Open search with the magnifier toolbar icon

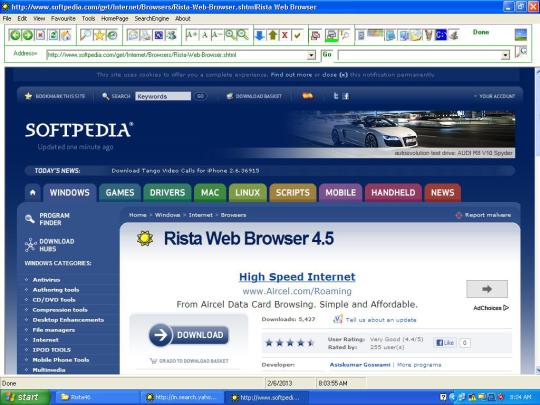(x=85, y=35)
